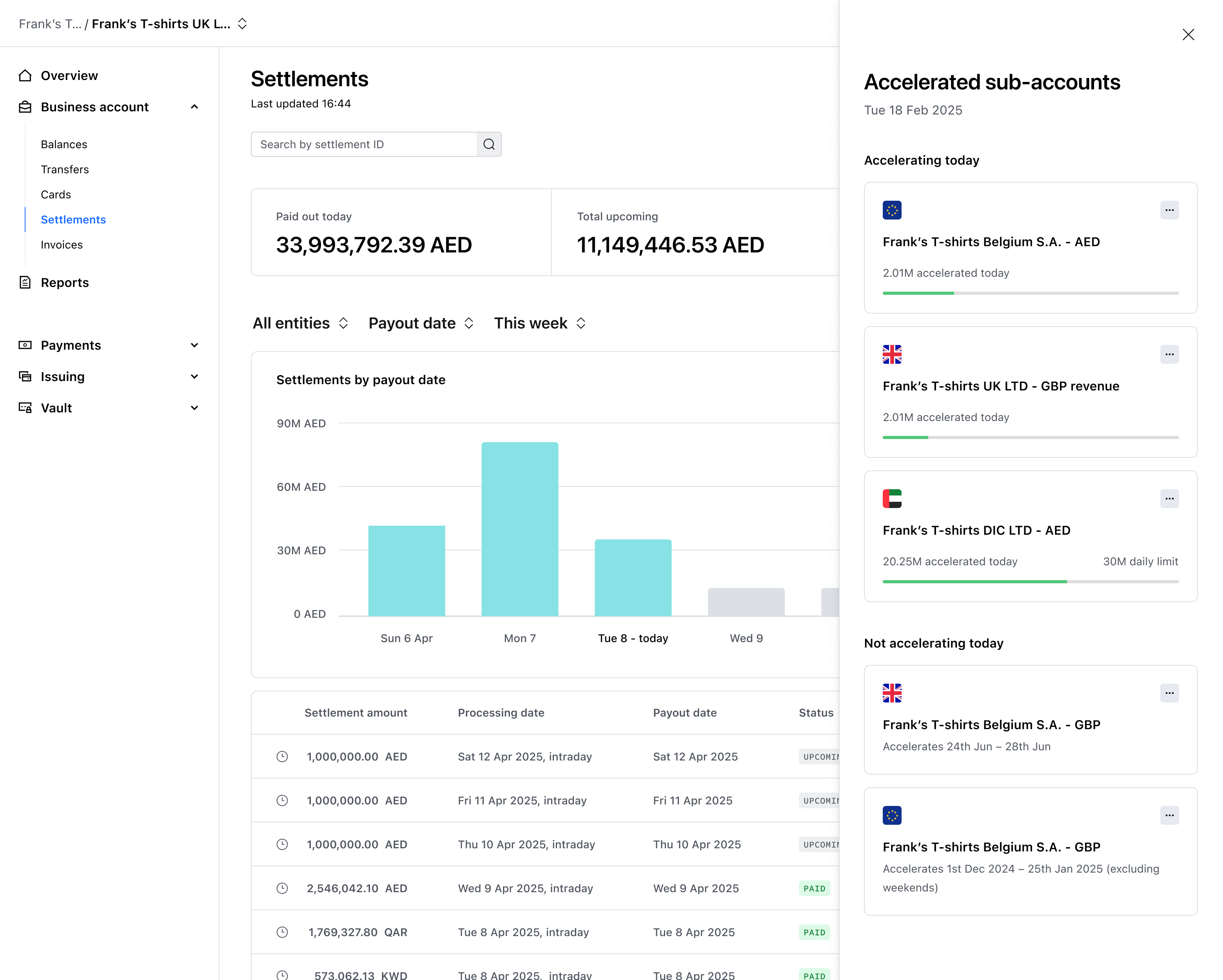Open the All entities filter dropdown
Screen dimensions: 1223x980
point(300,323)
